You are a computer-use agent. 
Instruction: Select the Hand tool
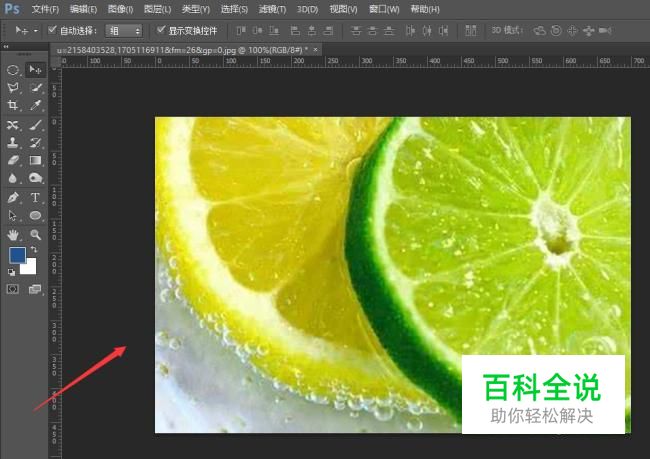[x=12, y=235]
